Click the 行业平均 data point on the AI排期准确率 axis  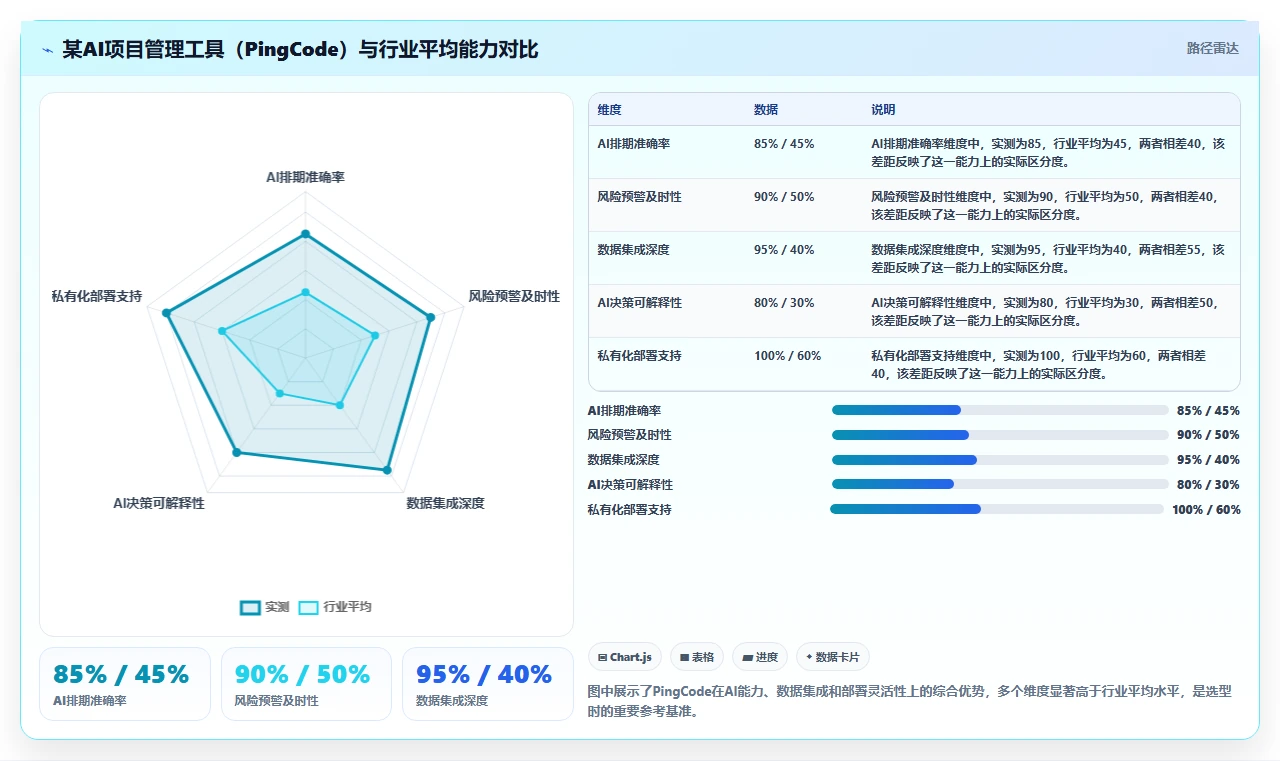(305, 292)
